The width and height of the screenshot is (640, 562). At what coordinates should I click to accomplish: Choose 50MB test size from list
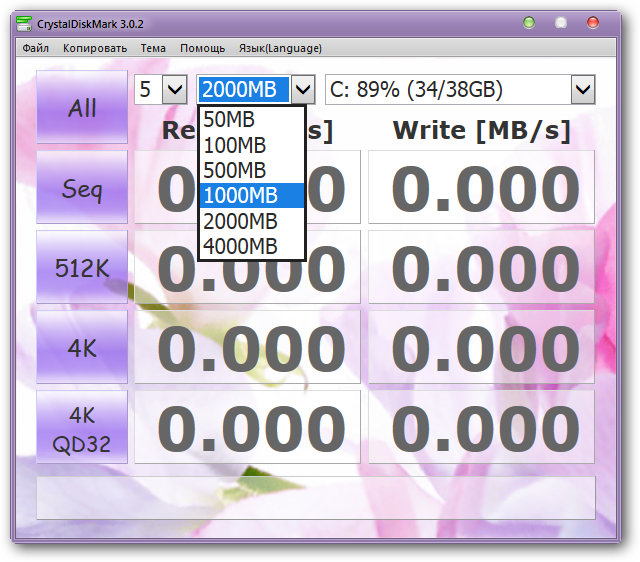pos(252,120)
